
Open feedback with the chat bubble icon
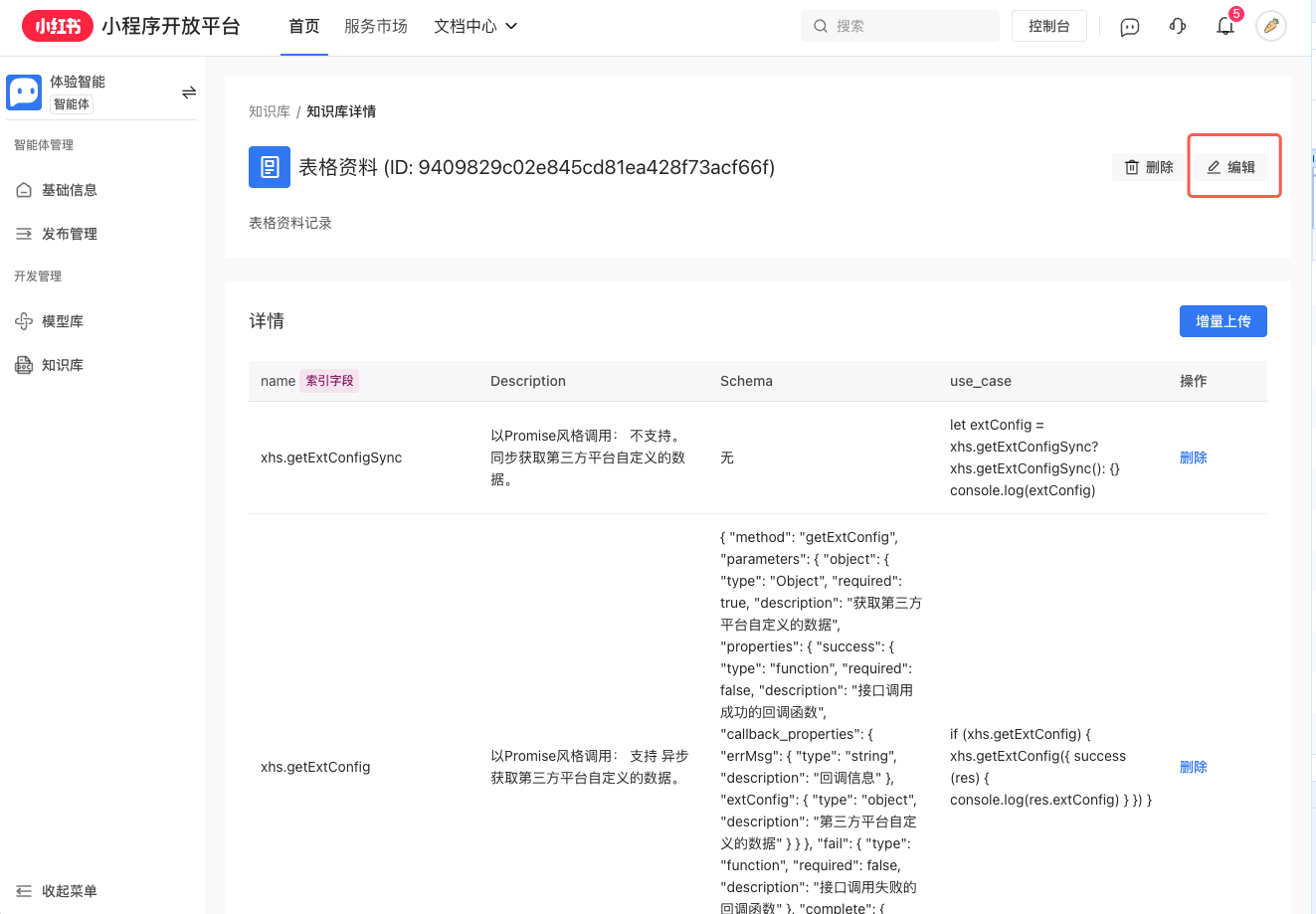pos(1129,27)
